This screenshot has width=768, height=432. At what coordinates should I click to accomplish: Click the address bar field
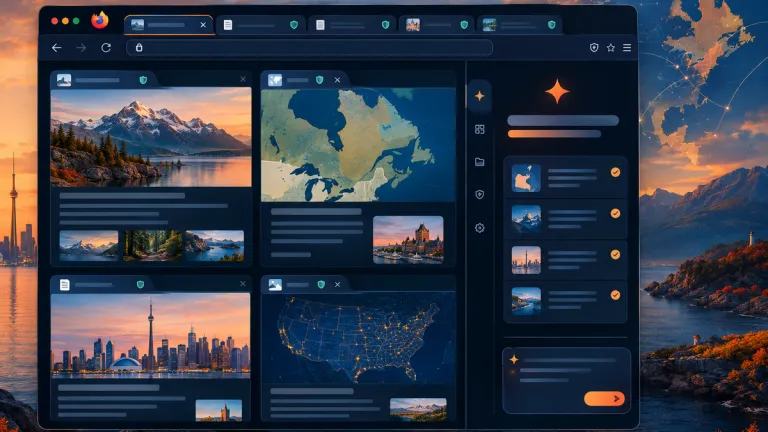(310, 48)
